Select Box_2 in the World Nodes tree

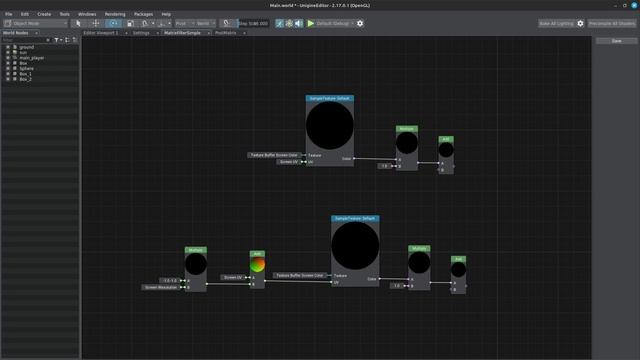(x=25, y=79)
